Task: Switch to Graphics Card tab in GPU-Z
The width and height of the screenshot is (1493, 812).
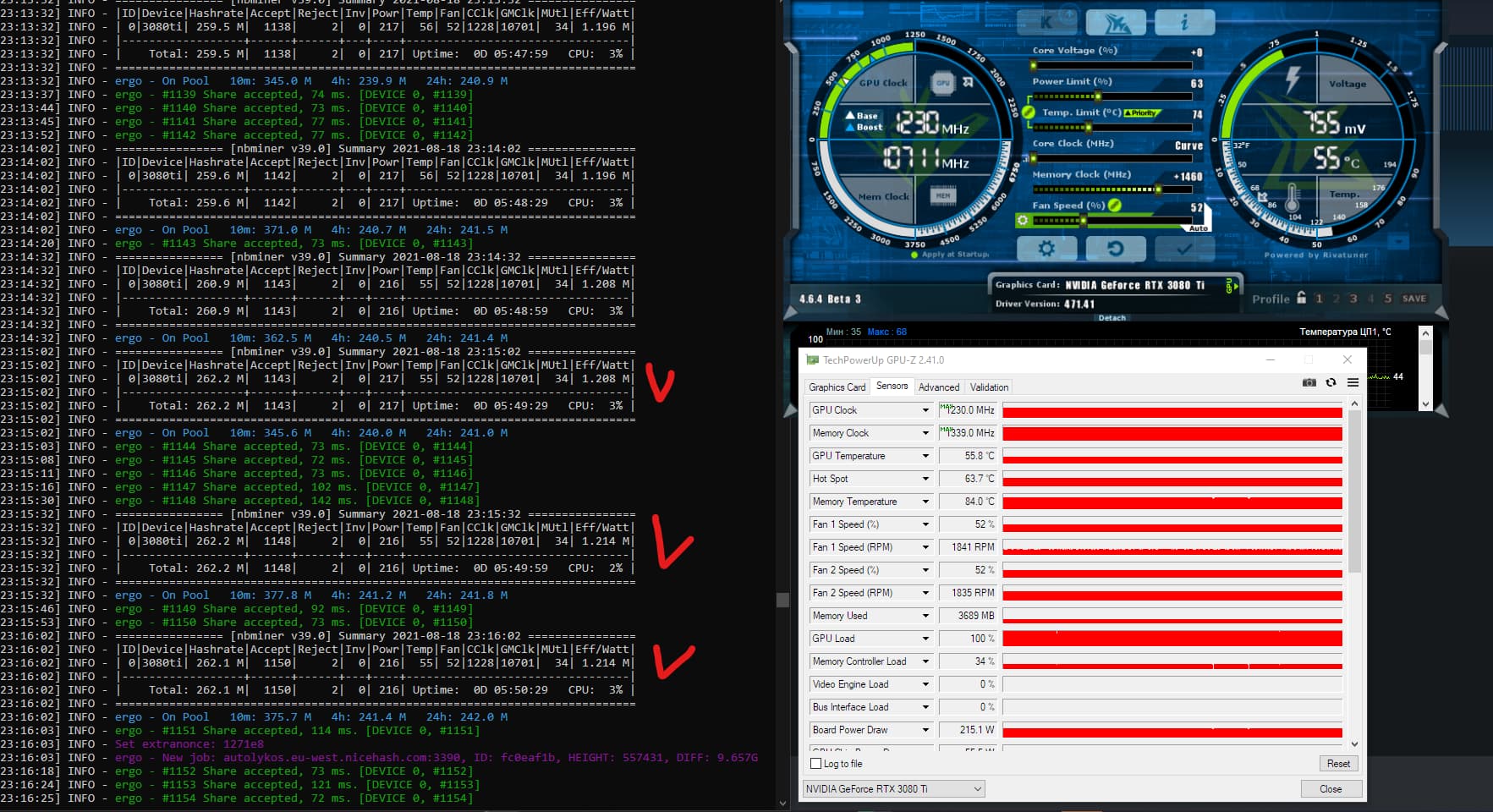Action: tap(837, 387)
